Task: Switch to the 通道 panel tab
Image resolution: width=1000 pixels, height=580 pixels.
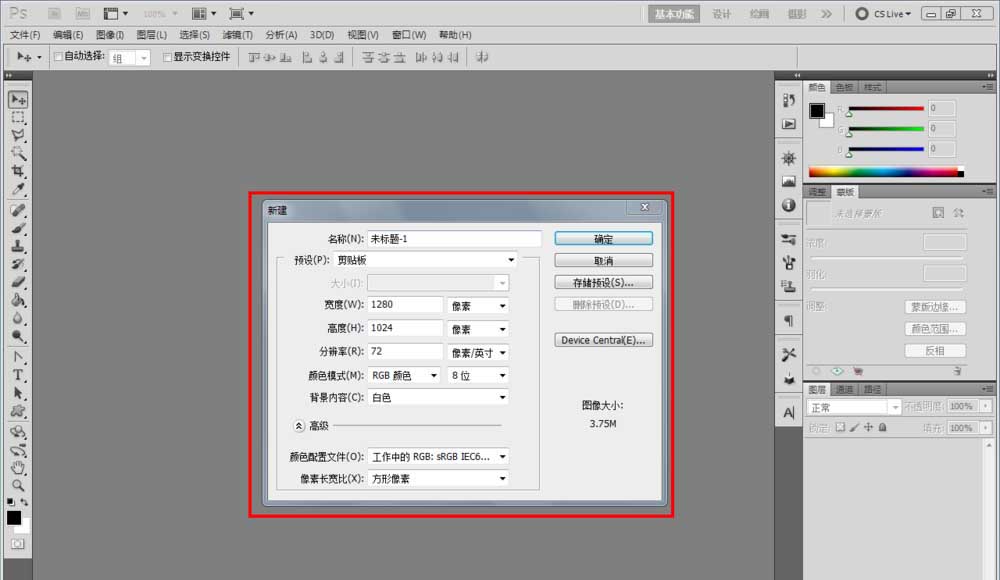Action: (x=843, y=388)
